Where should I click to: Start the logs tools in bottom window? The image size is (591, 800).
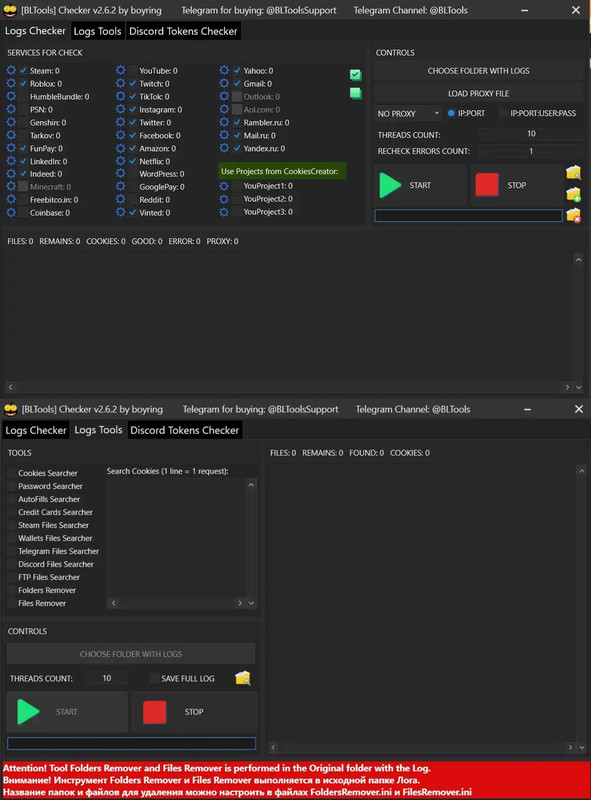67,712
